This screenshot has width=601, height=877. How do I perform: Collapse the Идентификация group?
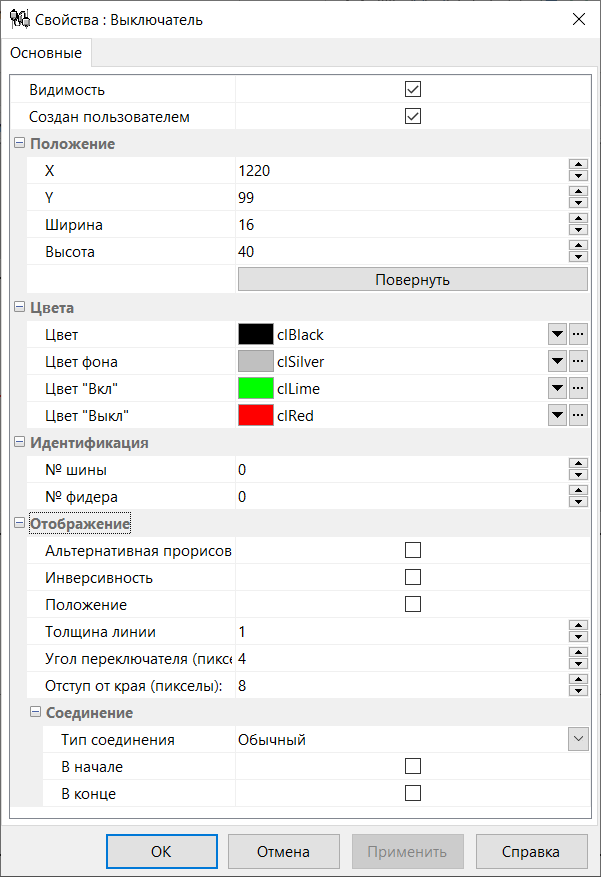click(x=20, y=442)
